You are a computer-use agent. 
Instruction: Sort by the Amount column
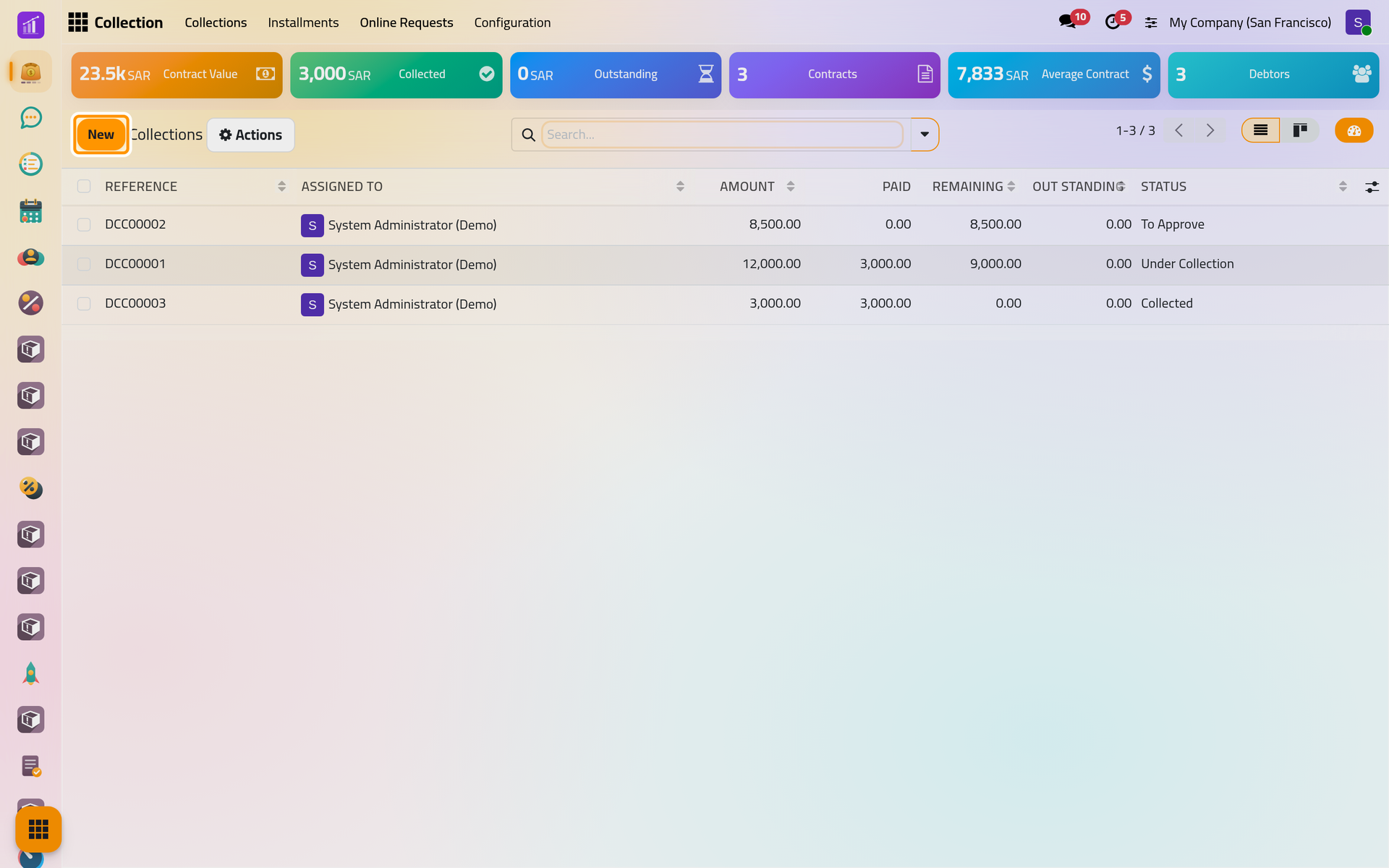[757, 187]
